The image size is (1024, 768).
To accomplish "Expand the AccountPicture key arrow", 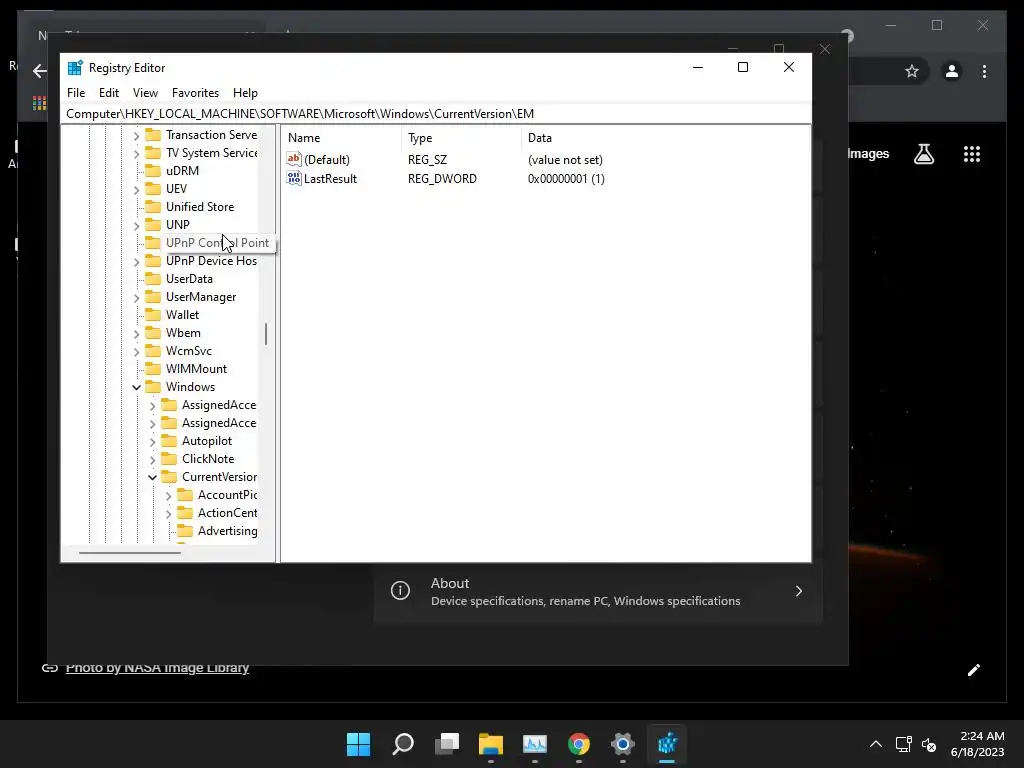I will 168,496.
